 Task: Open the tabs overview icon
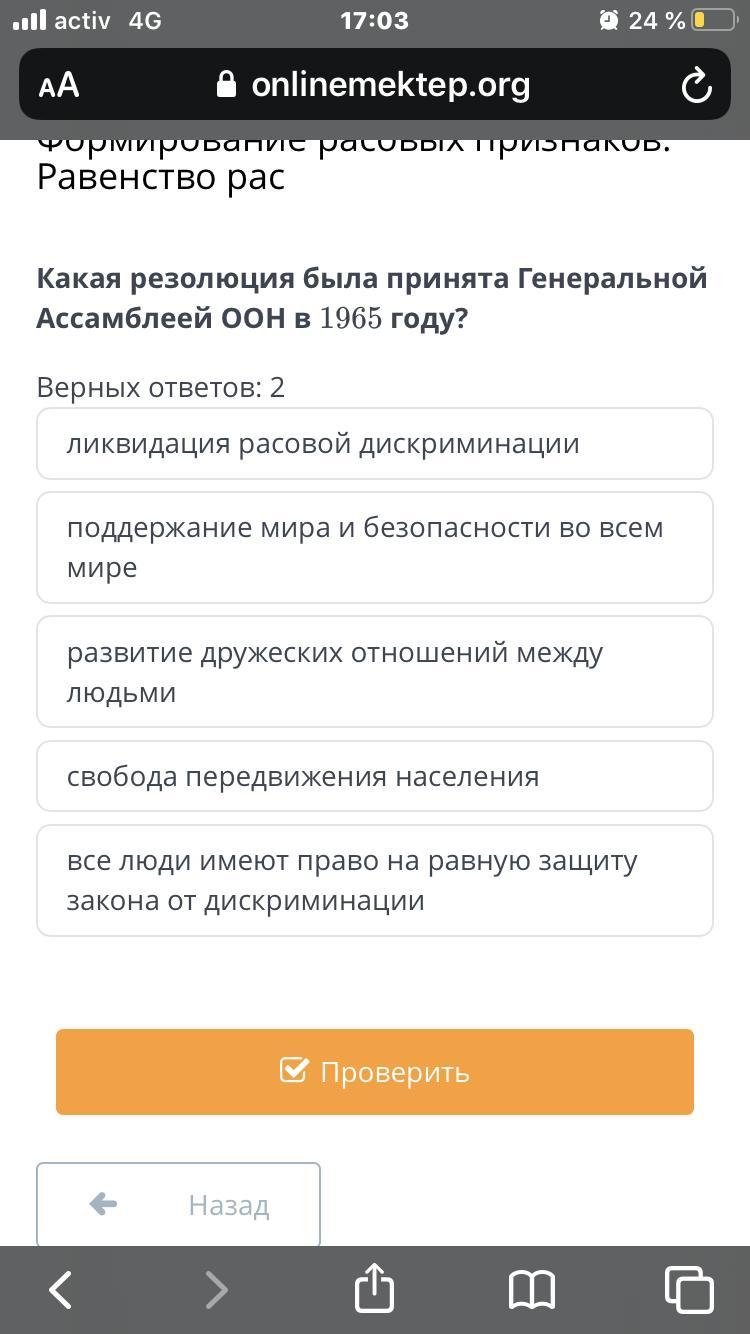(x=688, y=1290)
